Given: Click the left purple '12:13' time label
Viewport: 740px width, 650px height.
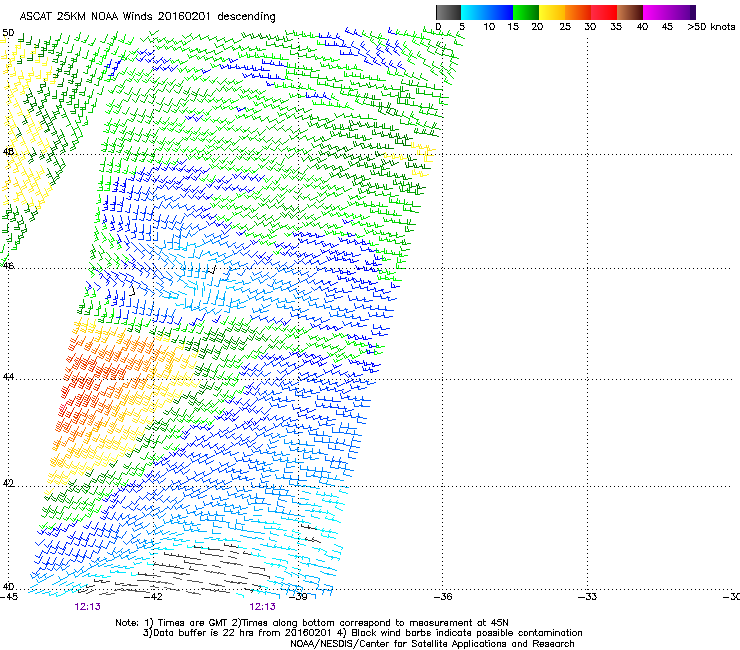Looking at the screenshot, I should click(87, 607).
